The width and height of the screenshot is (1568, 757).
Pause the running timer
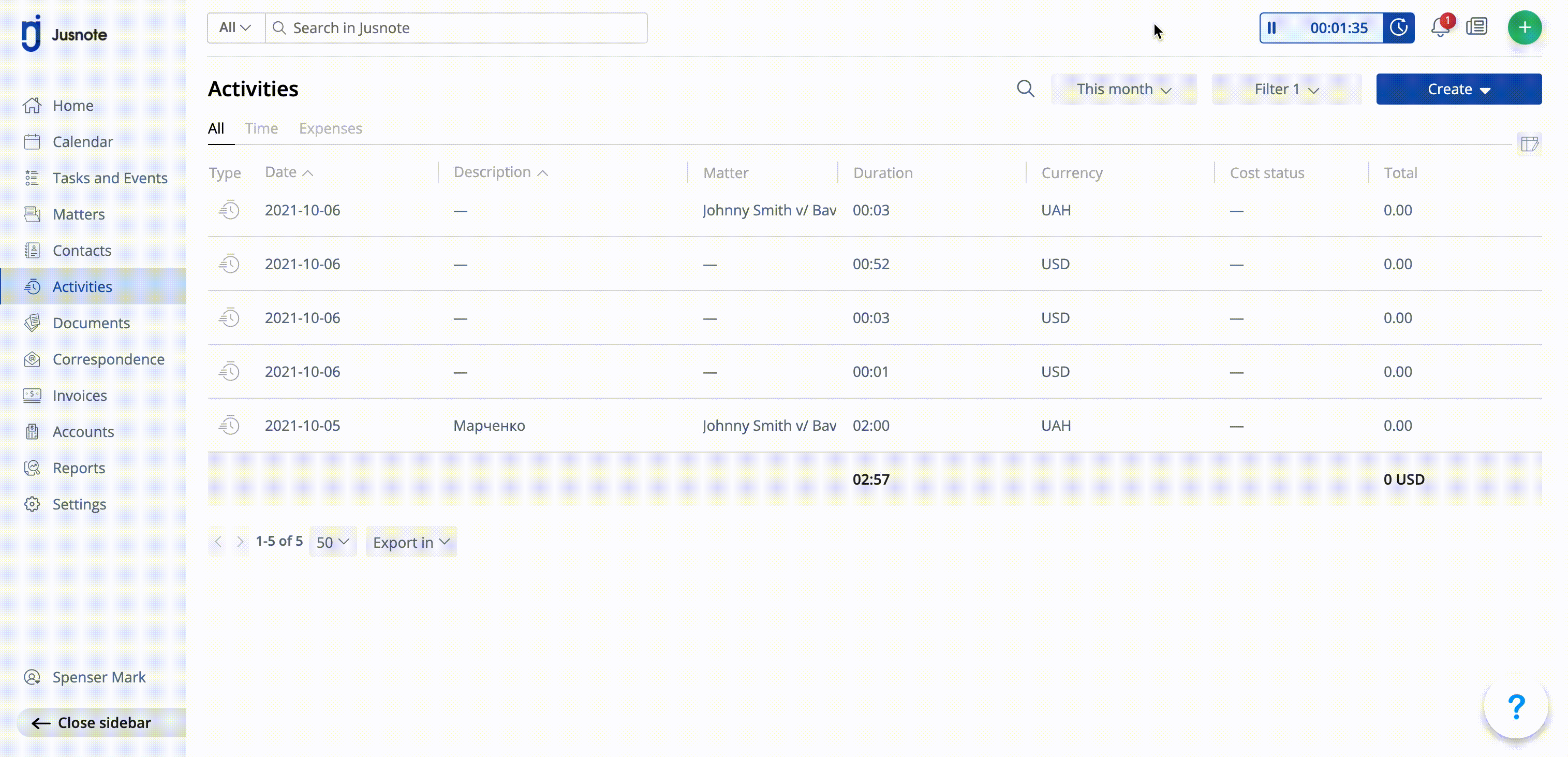coord(1271,28)
